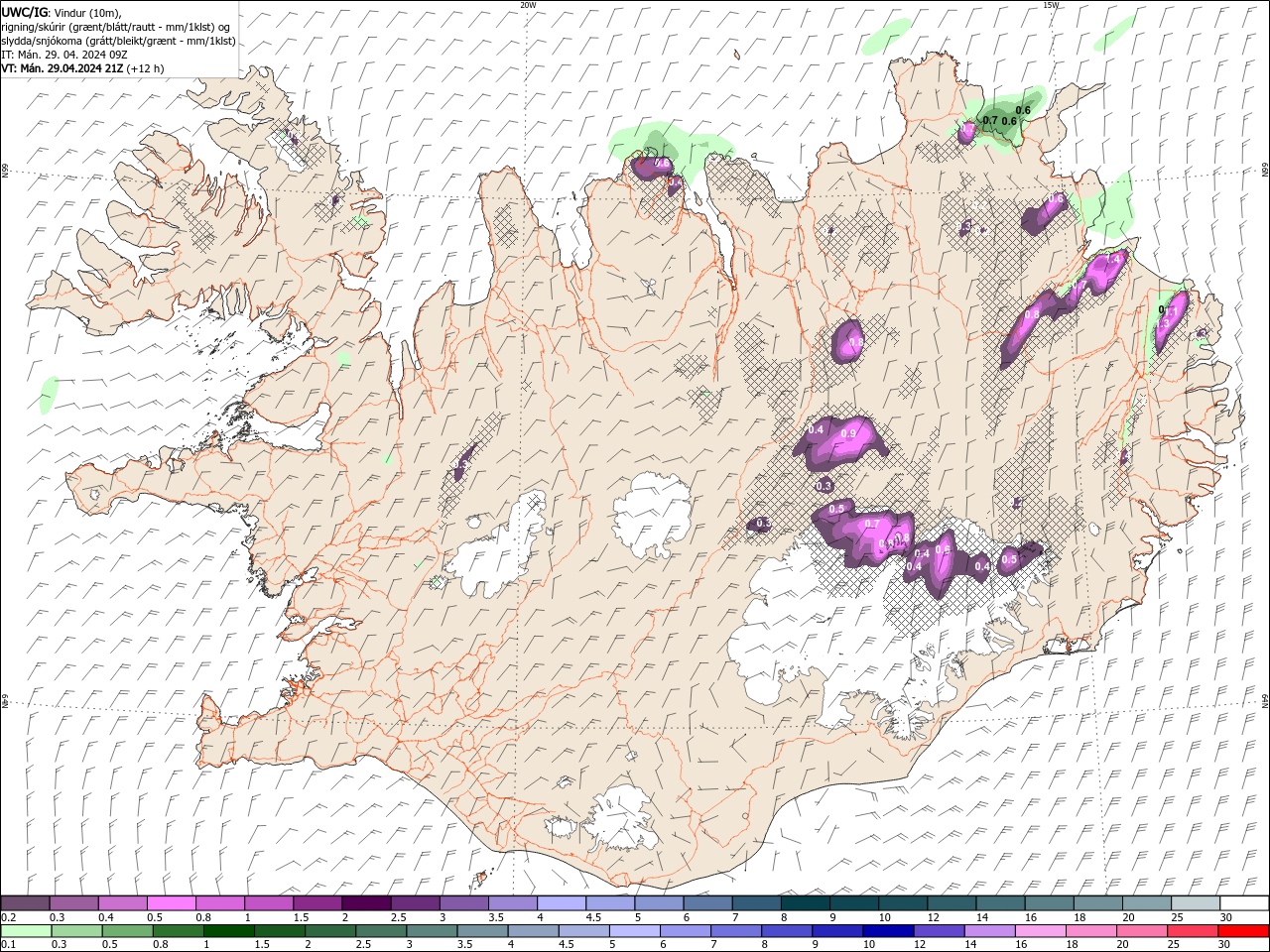Click the '15W' longitude label
The image size is (1270, 952).
1051,5
